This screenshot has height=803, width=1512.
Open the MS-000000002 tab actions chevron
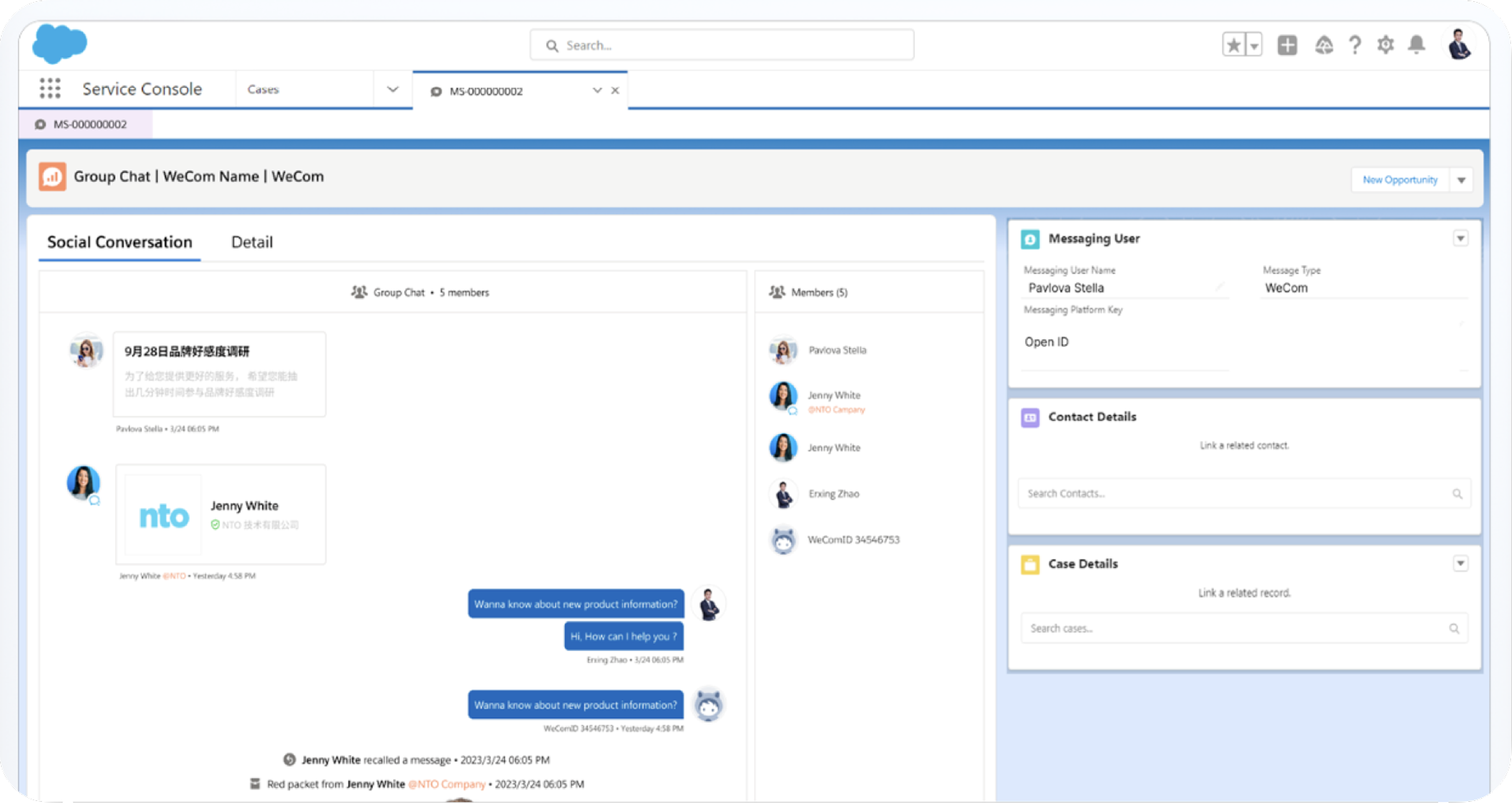click(597, 91)
